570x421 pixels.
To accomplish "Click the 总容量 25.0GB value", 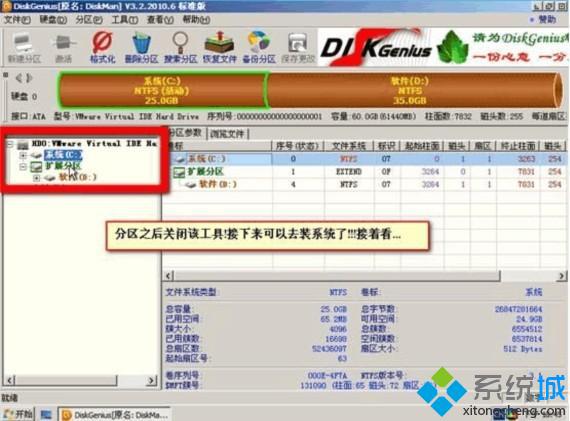I will 333,309.
